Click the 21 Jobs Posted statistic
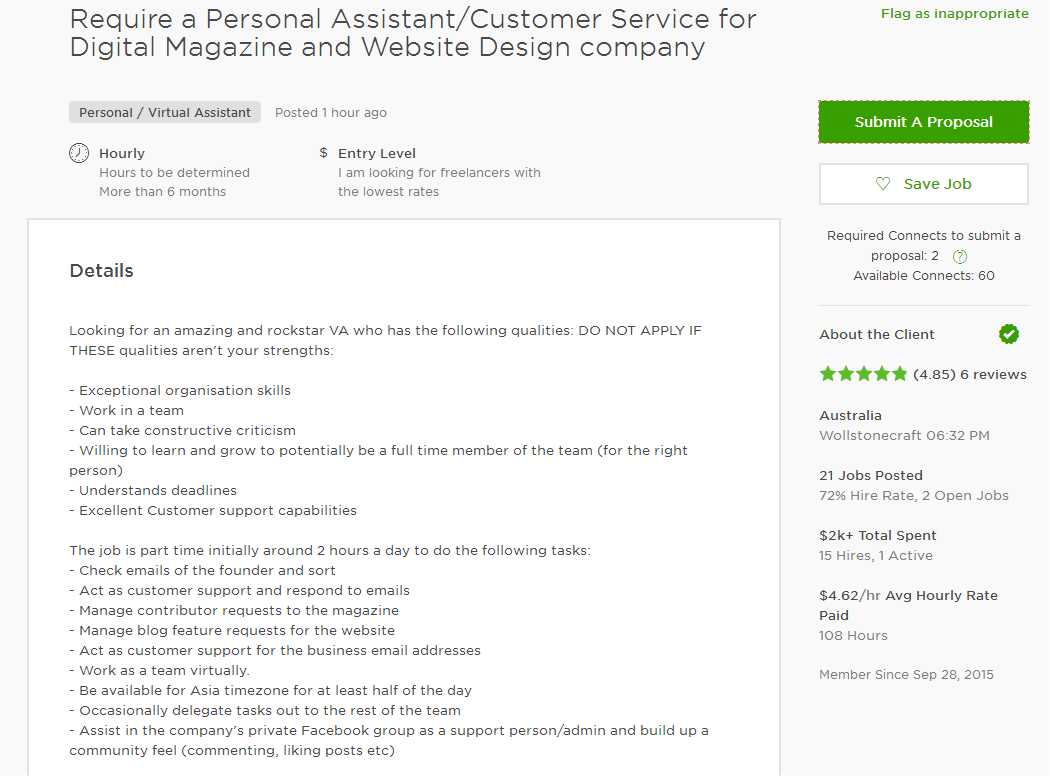The image size is (1050, 776). (871, 475)
